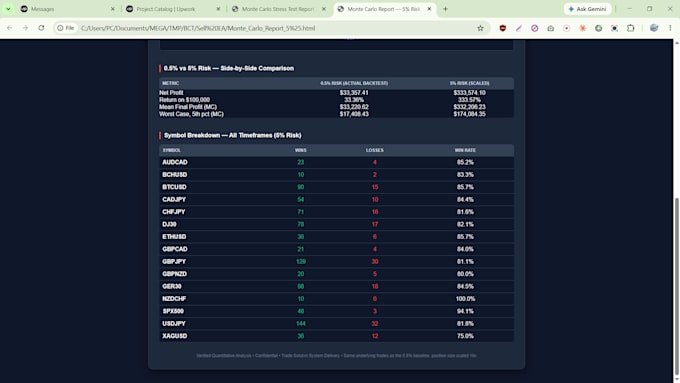Open the red record-dot extension
The width and height of the screenshot is (680, 383).
566,28
